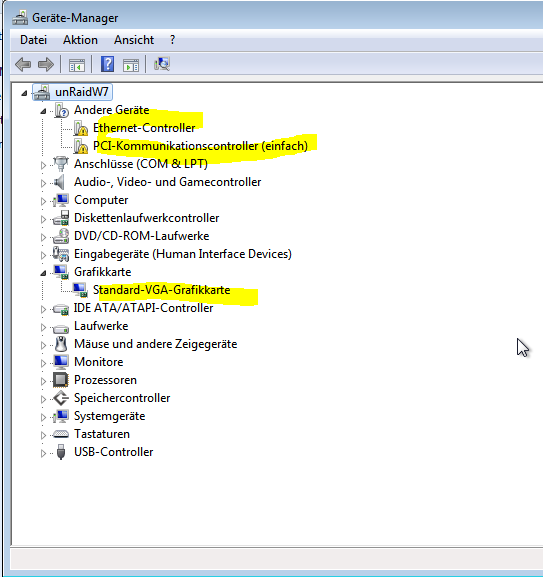Collapse the Andere Geräte category
This screenshot has width=543, height=577.
(x=43, y=111)
